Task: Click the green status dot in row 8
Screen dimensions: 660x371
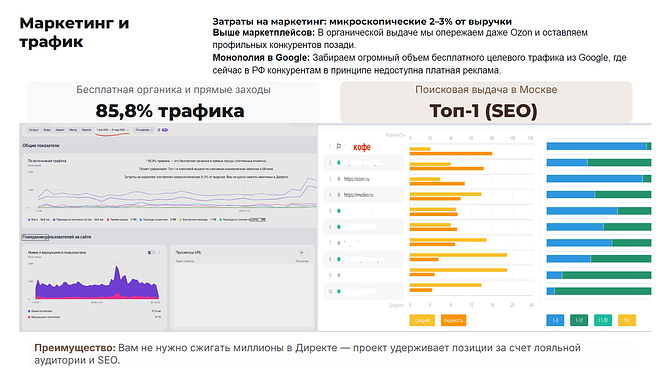Action: pyautogui.click(x=339, y=259)
